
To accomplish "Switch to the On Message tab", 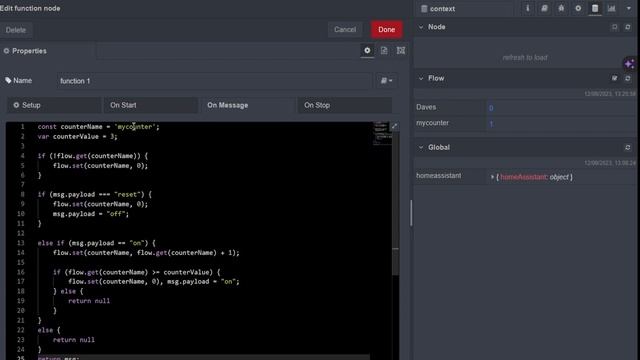I will click(x=247, y=105).
